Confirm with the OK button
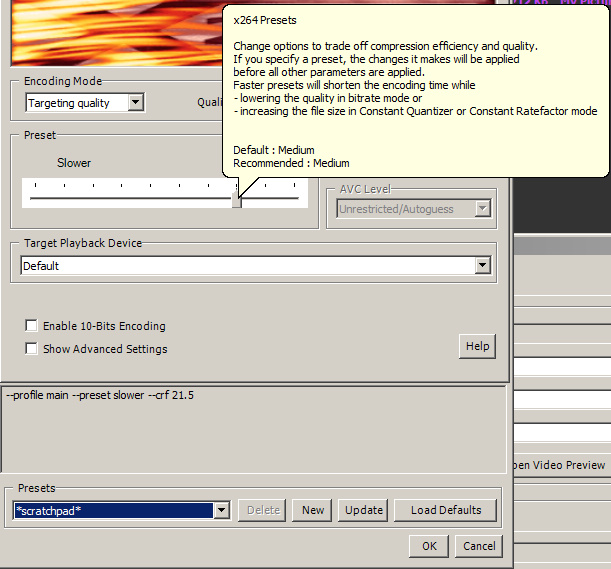 [x=429, y=546]
